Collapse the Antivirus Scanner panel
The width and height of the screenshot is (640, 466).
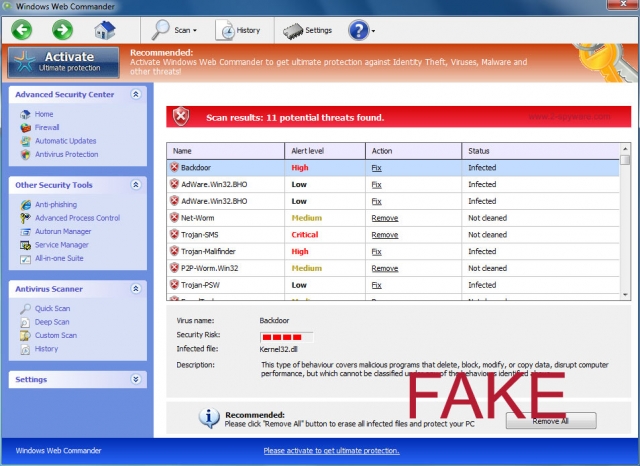tap(136, 289)
